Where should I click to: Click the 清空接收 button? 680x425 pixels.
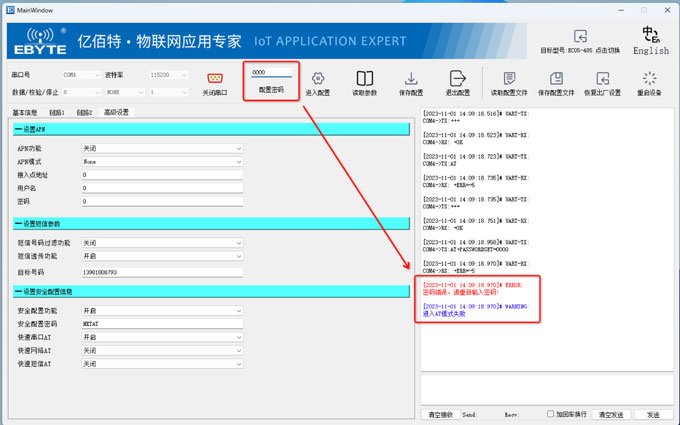440,414
